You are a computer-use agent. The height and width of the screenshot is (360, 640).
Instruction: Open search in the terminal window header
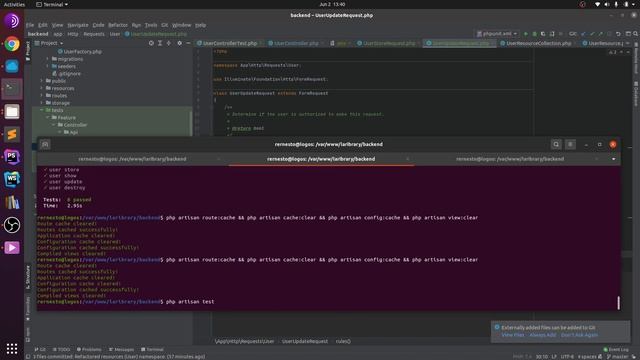pyautogui.click(x=556, y=144)
